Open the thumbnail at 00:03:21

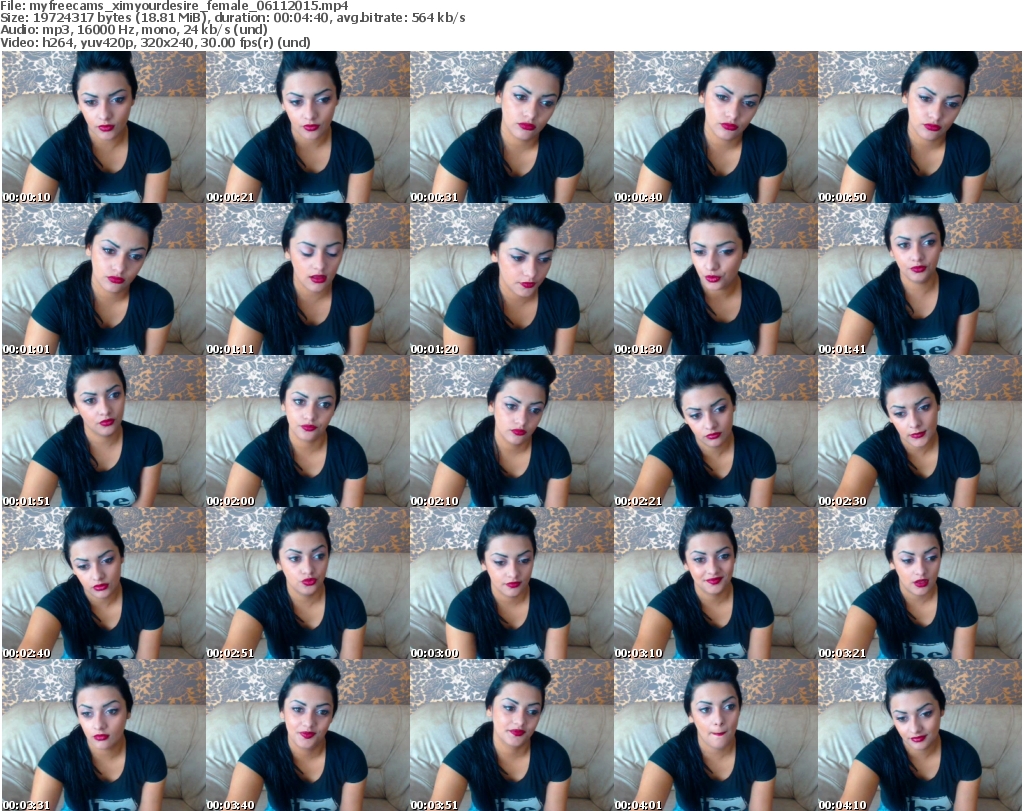point(919,583)
